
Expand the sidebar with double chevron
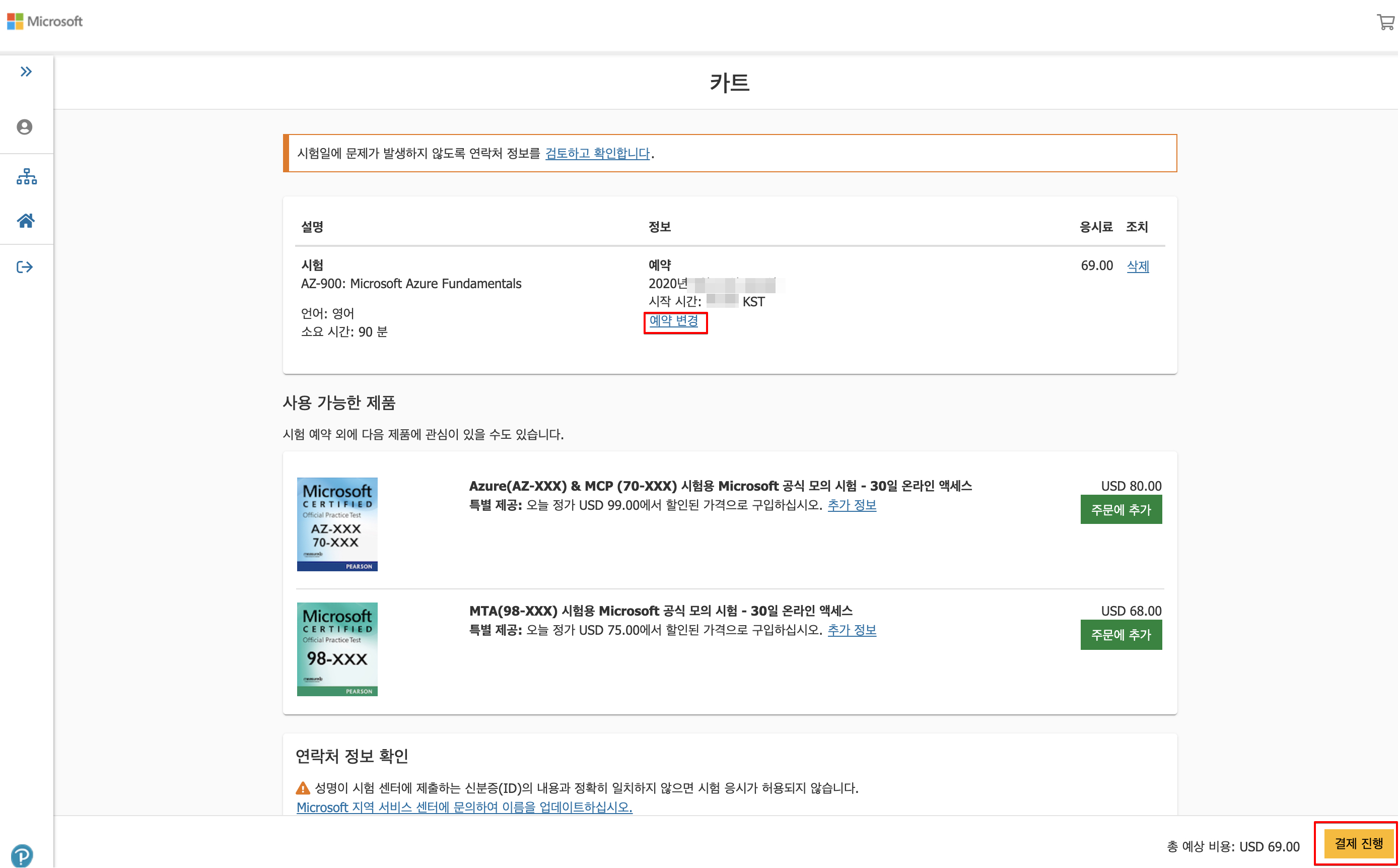point(26,72)
